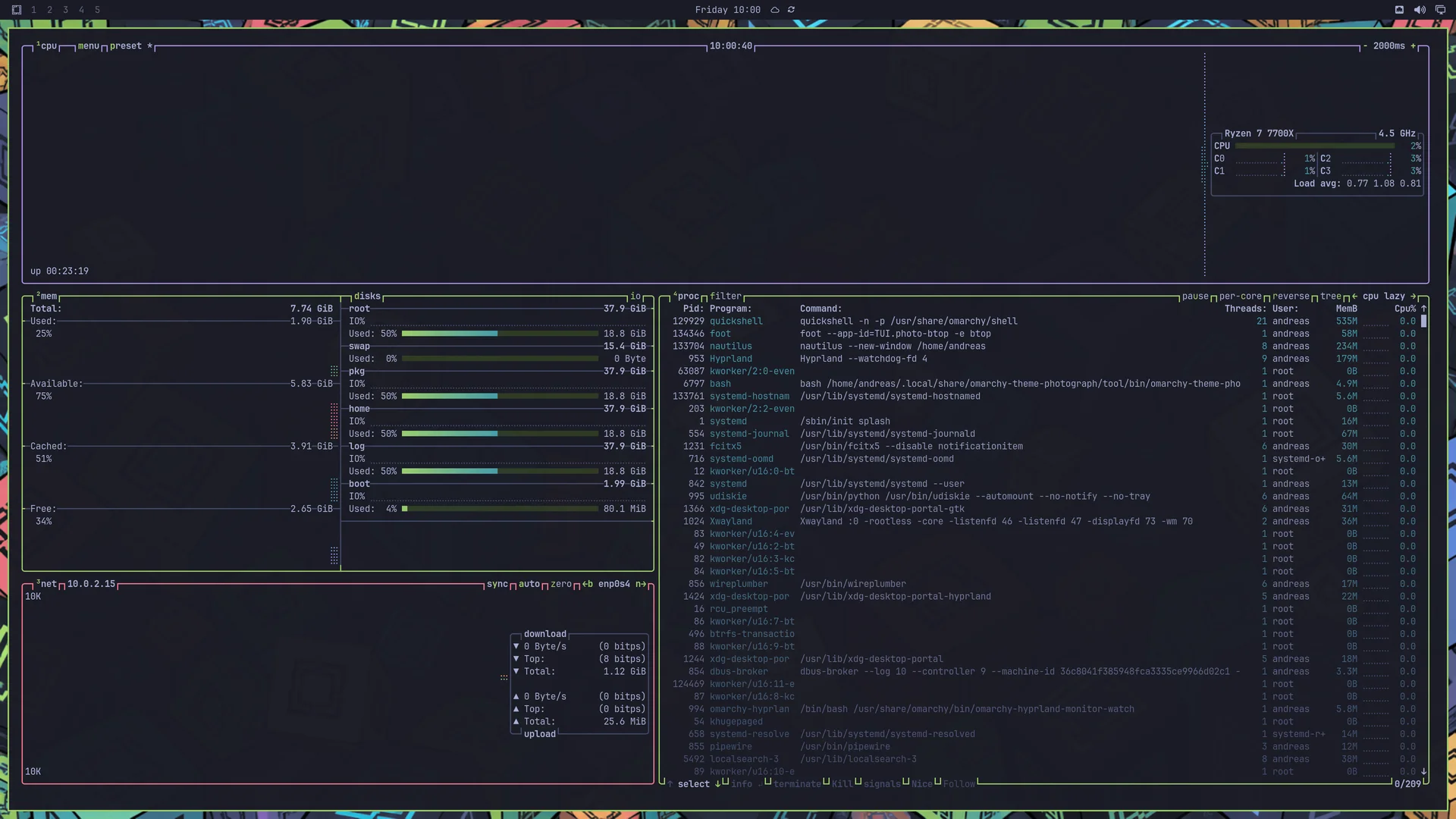This screenshot has height=819, width=1456.
Task: Click right arrow to change cpu lazy sorting
Action: pos(1414,297)
